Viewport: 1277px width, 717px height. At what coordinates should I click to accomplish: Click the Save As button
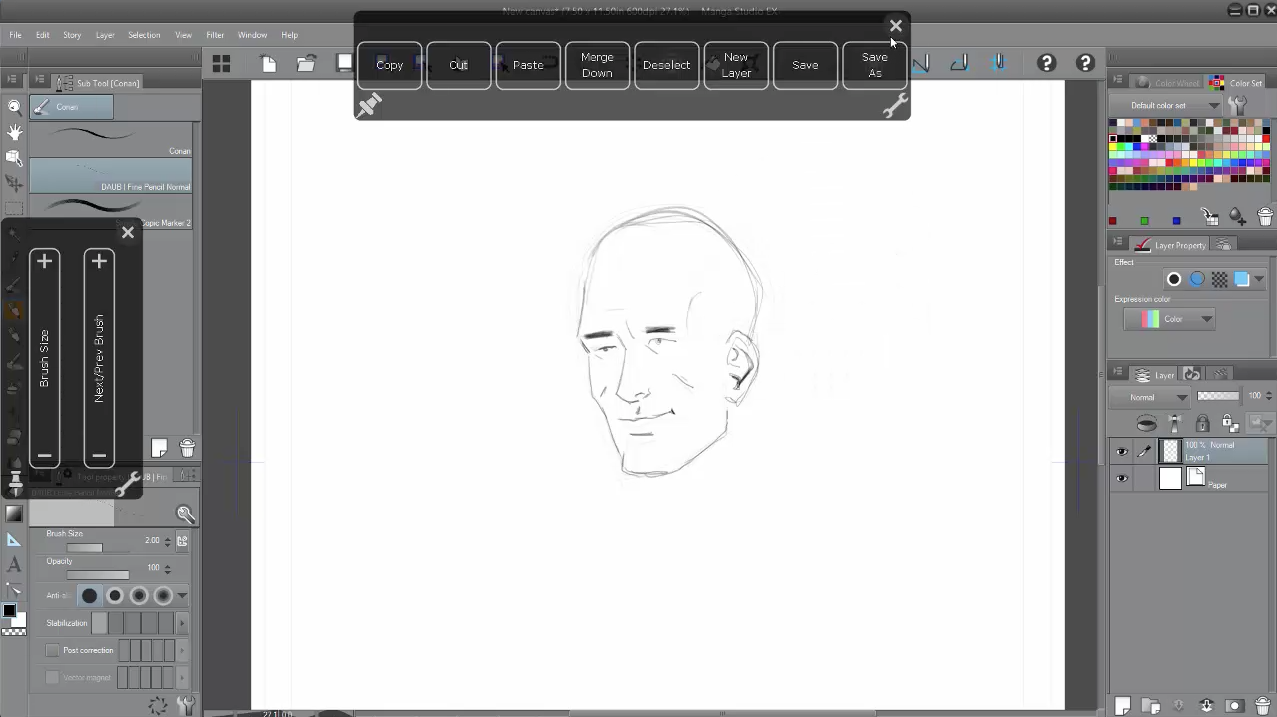875,65
